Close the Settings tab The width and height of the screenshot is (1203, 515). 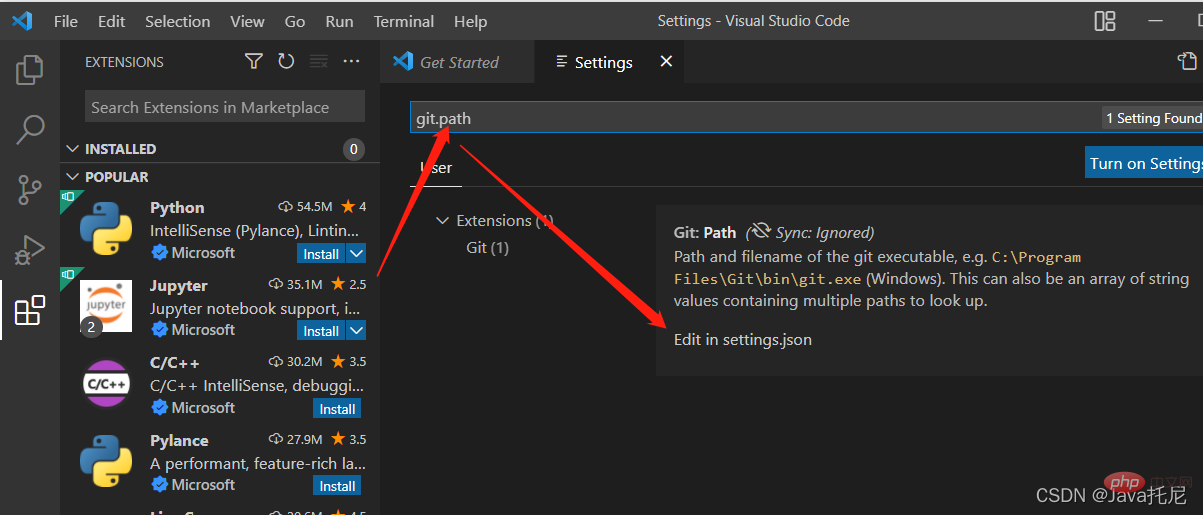pyautogui.click(x=666, y=62)
